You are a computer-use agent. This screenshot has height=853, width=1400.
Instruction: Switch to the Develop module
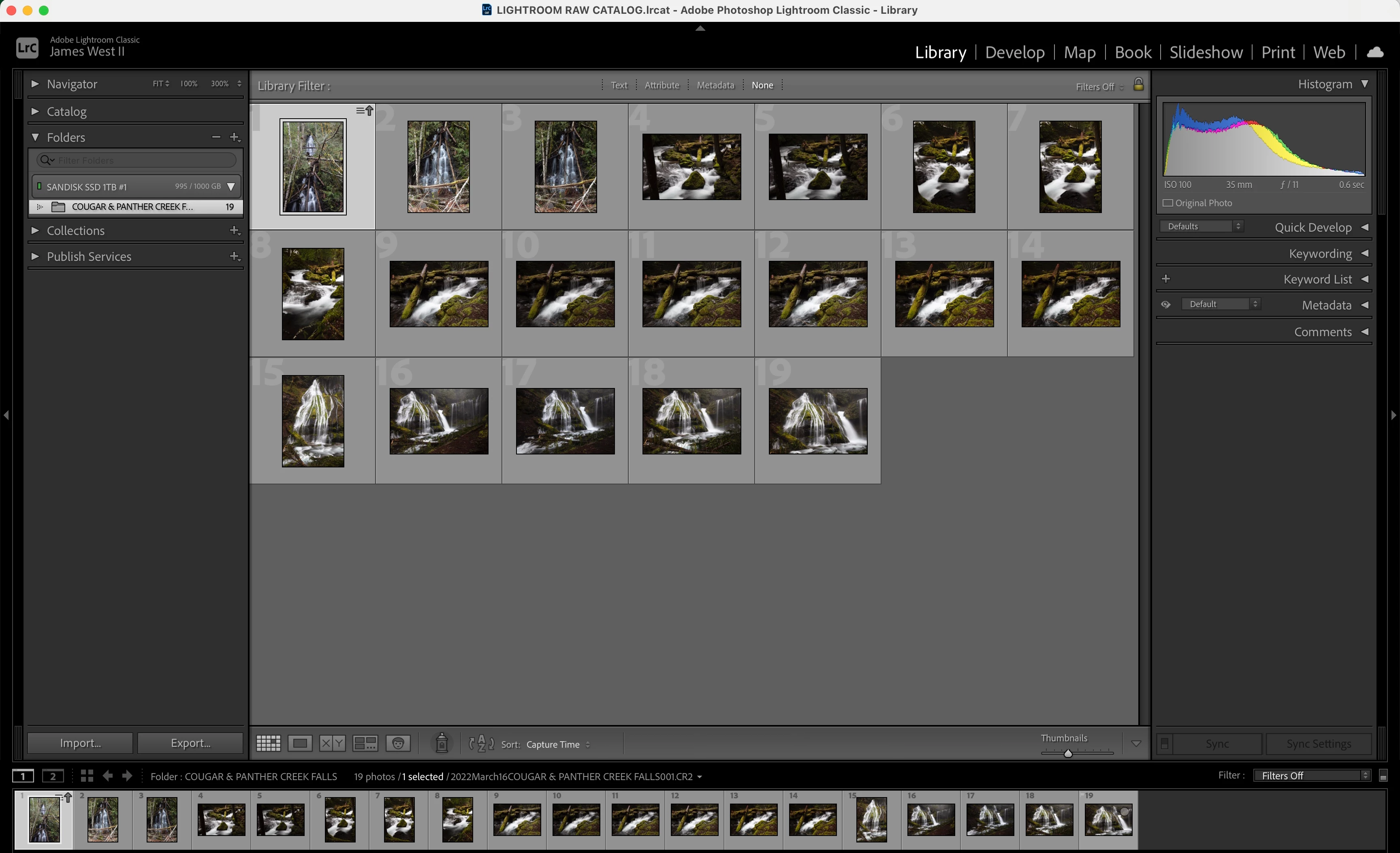pos(1014,52)
